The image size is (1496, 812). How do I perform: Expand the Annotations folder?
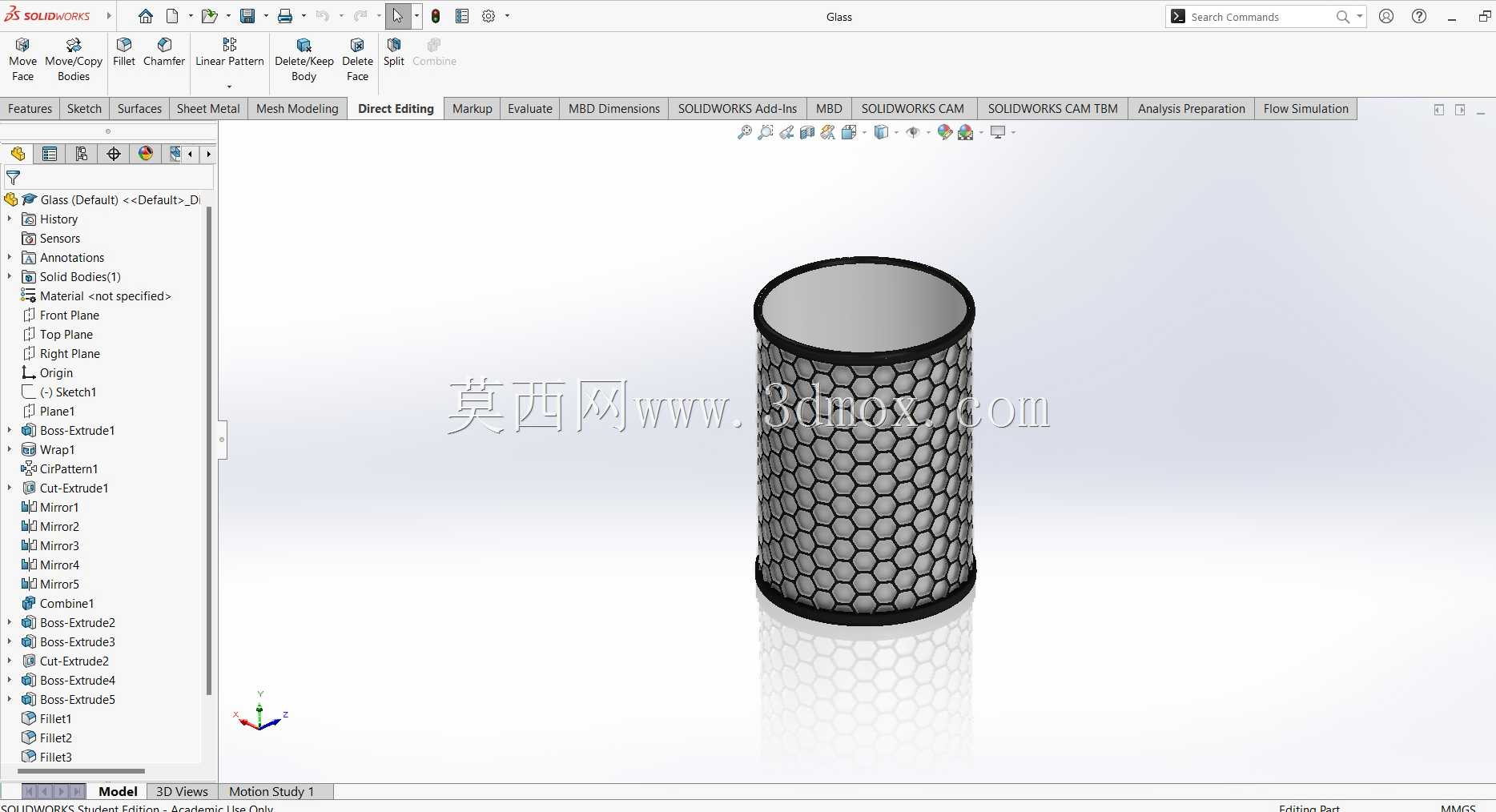(10, 257)
